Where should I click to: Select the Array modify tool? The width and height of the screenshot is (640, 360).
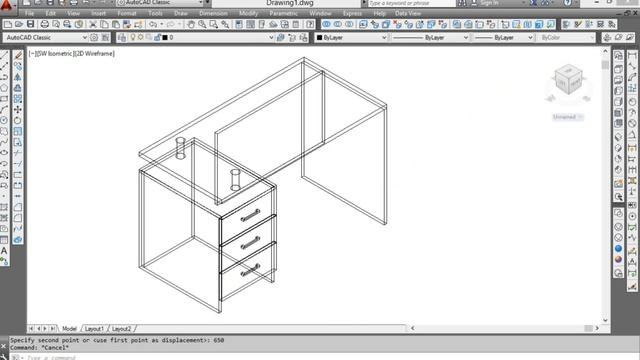point(18,99)
